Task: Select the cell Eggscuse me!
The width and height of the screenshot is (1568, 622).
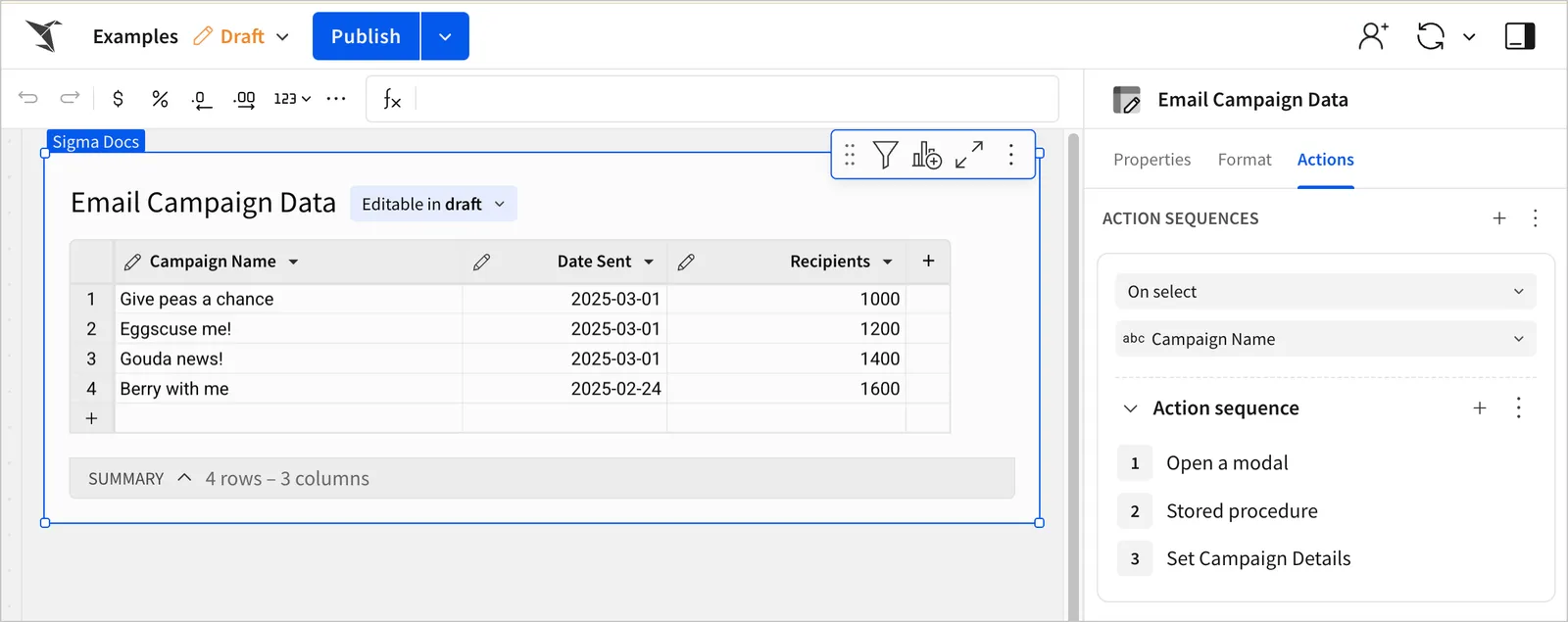Action: tap(288, 329)
